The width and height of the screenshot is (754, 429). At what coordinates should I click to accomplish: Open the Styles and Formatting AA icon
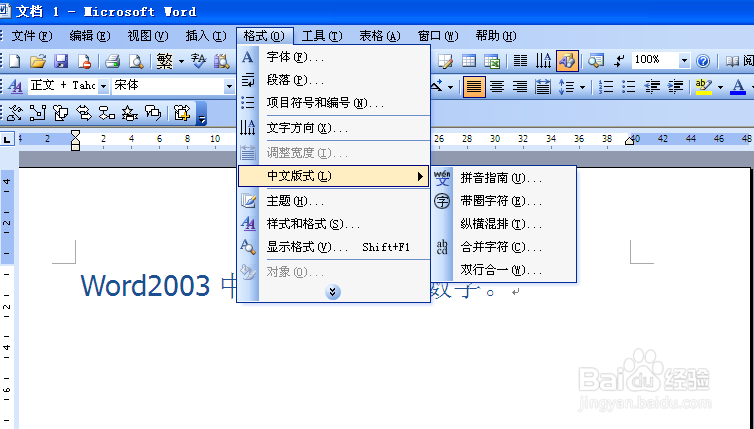pyautogui.click(x=15, y=87)
